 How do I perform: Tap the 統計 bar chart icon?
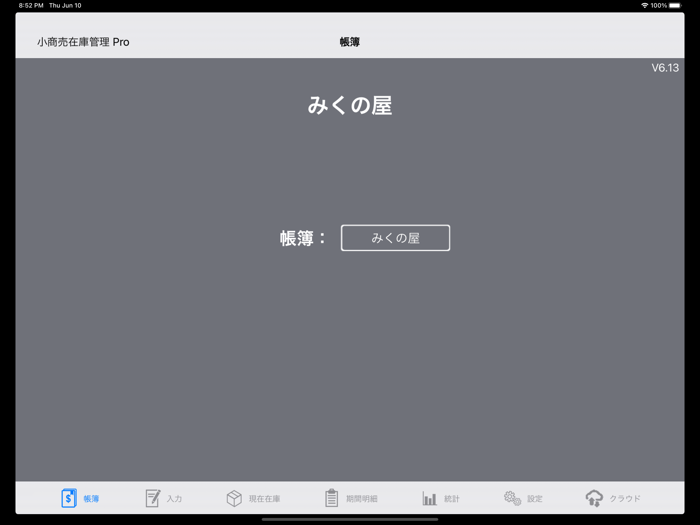429,498
